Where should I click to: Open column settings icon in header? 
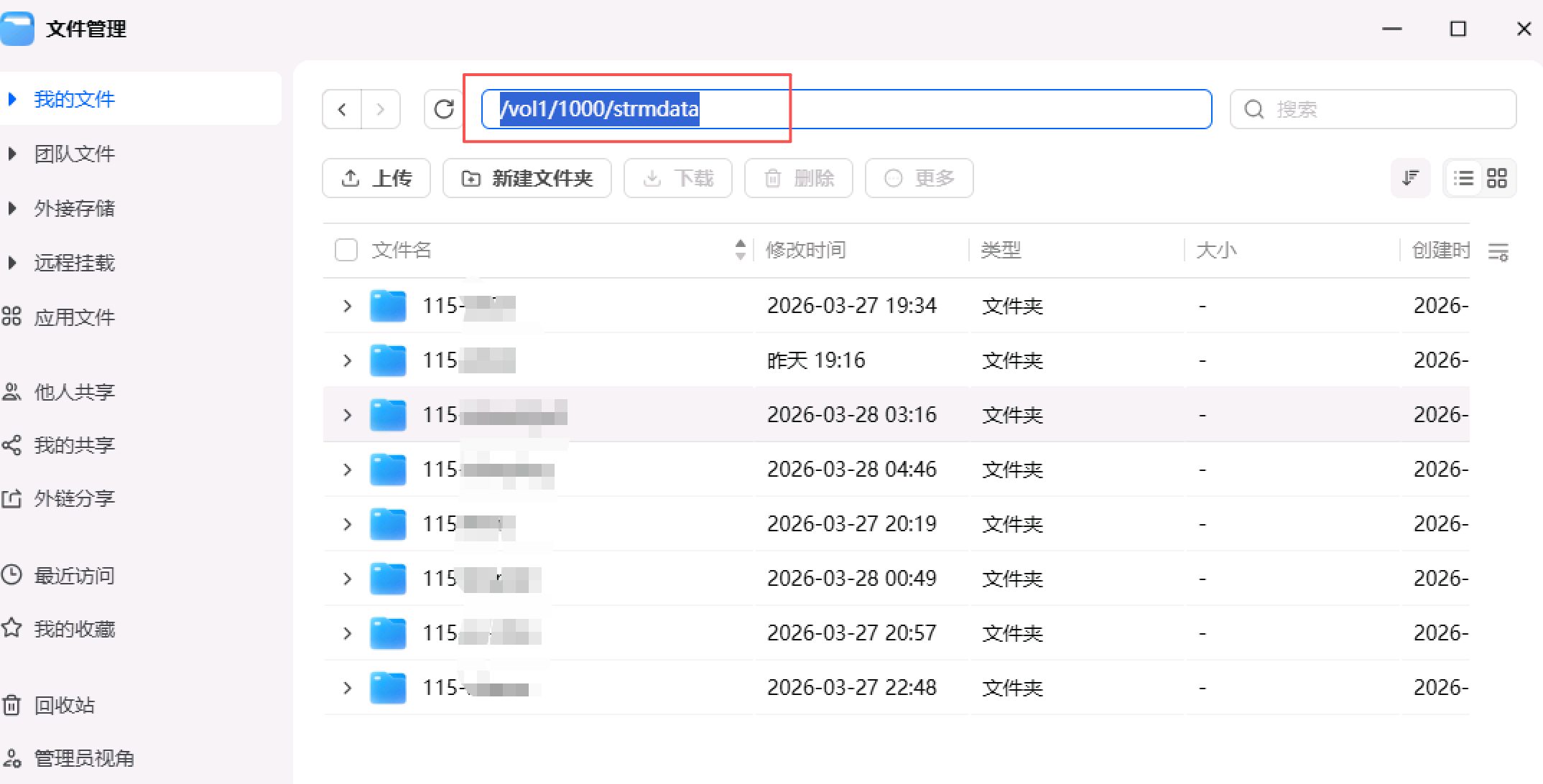coord(1498,251)
